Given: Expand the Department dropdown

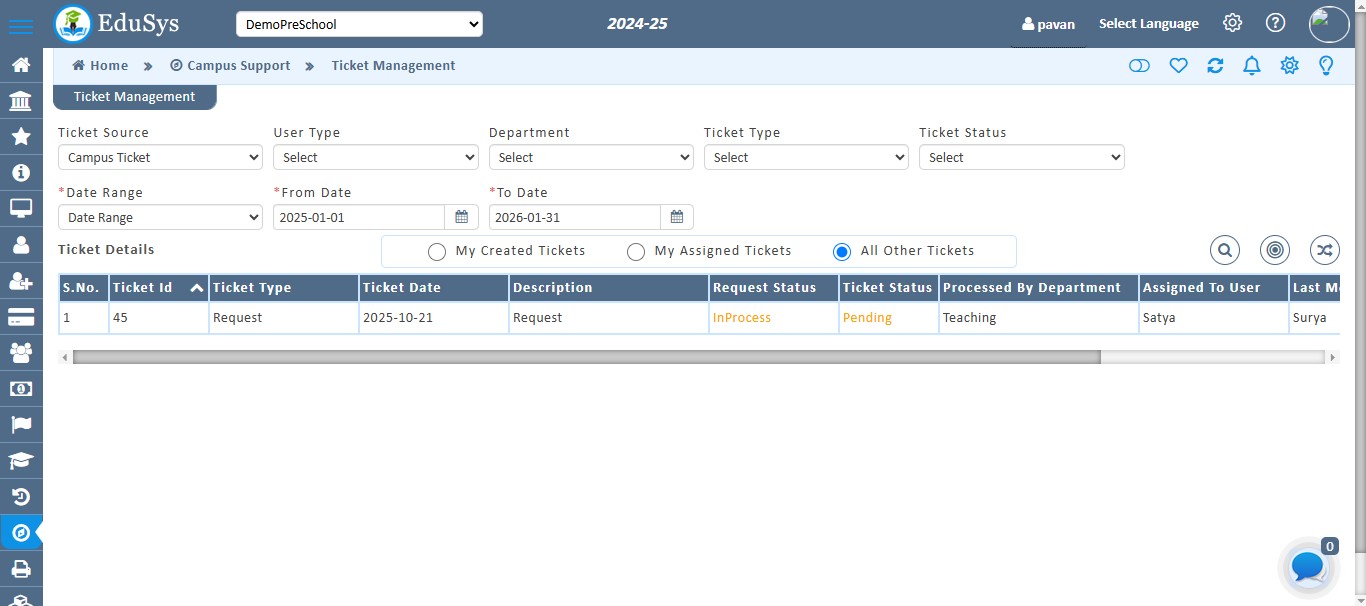Looking at the screenshot, I should [590, 157].
